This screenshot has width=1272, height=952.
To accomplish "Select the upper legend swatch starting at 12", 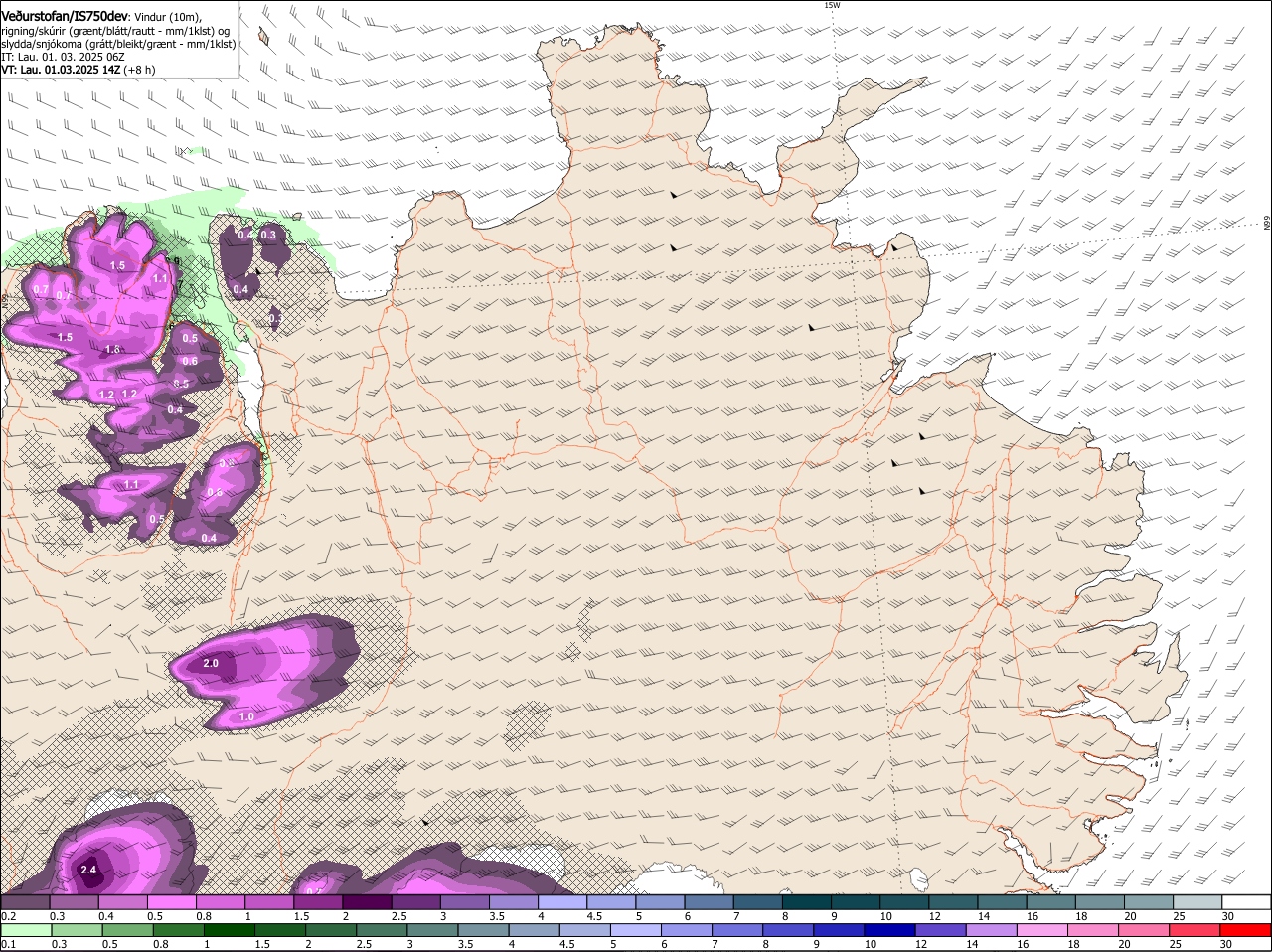I will pyautogui.click(x=952, y=902).
